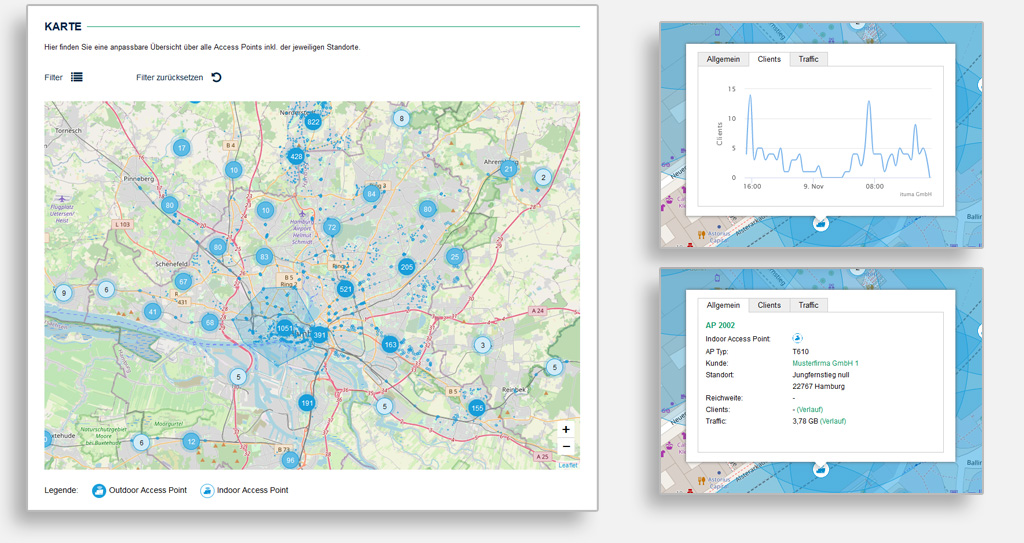Open the Filter list icon
Viewport: 1024px width, 543px height.
click(77, 77)
